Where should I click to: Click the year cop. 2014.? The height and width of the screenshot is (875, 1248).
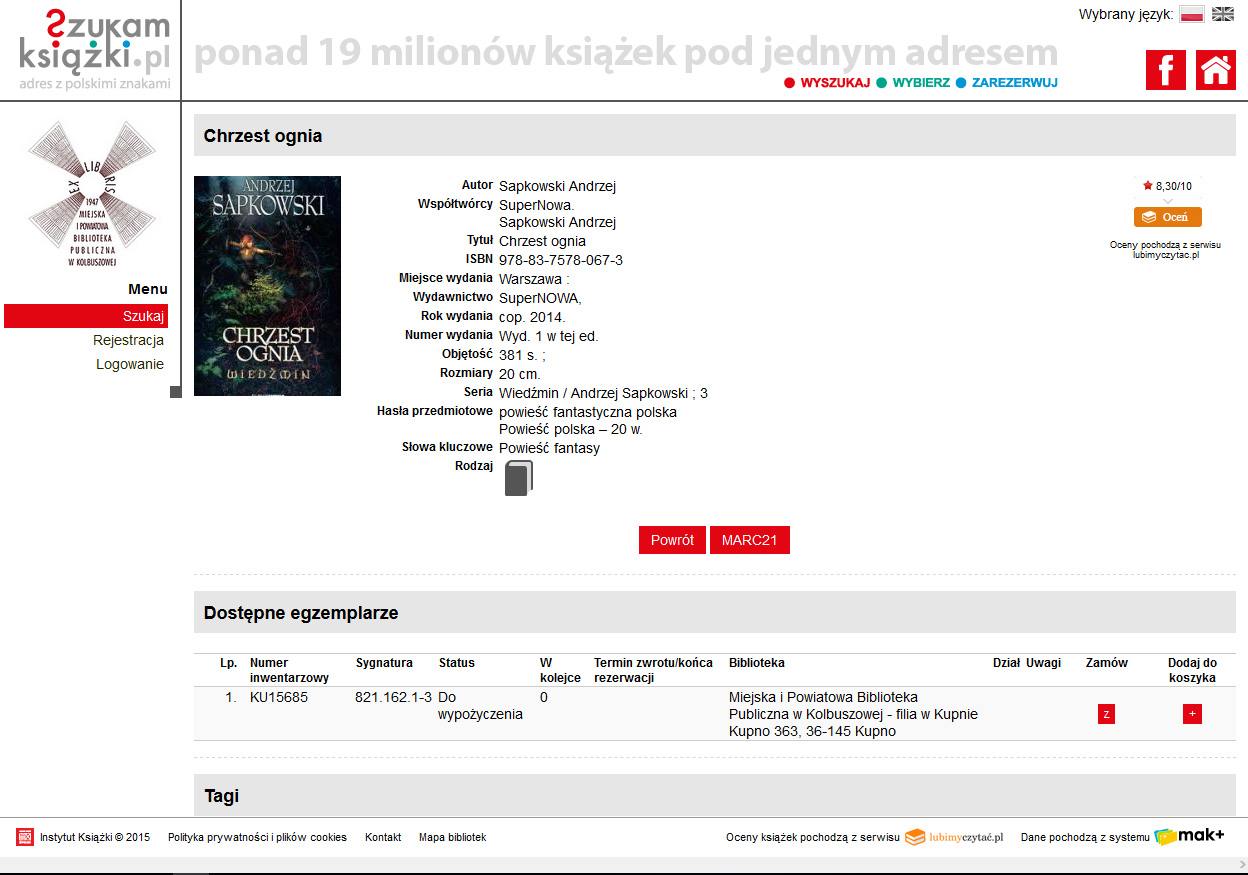click(x=532, y=317)
